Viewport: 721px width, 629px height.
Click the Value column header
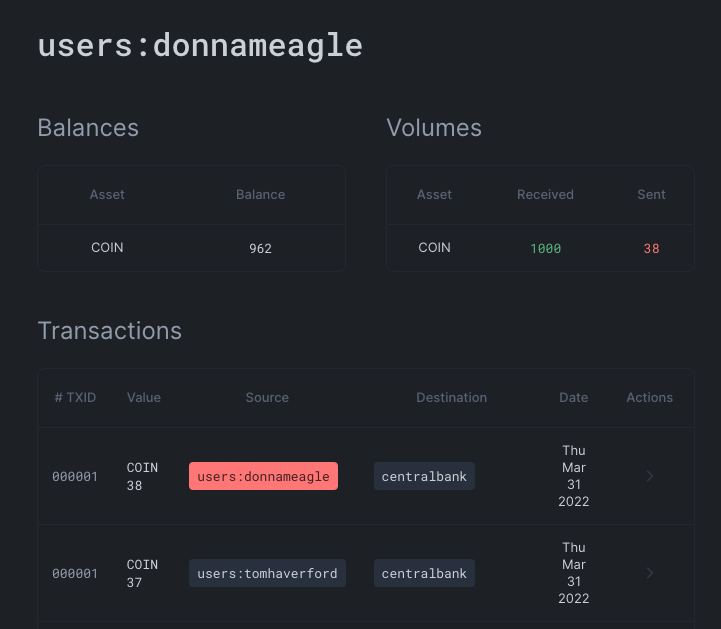click(144, 398)
